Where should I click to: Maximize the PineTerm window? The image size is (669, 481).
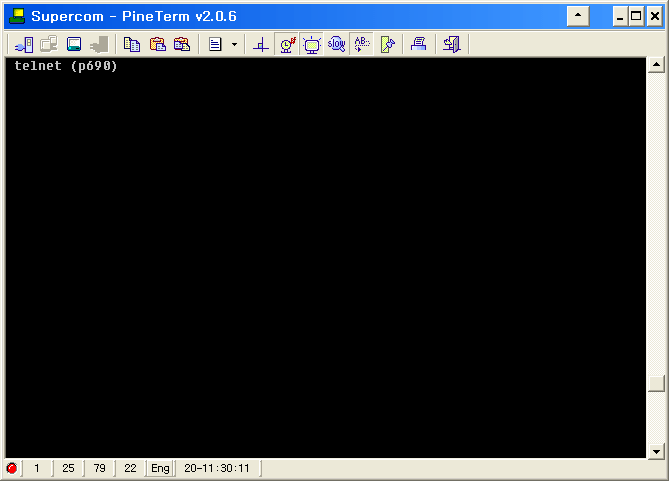pos(636,16)
